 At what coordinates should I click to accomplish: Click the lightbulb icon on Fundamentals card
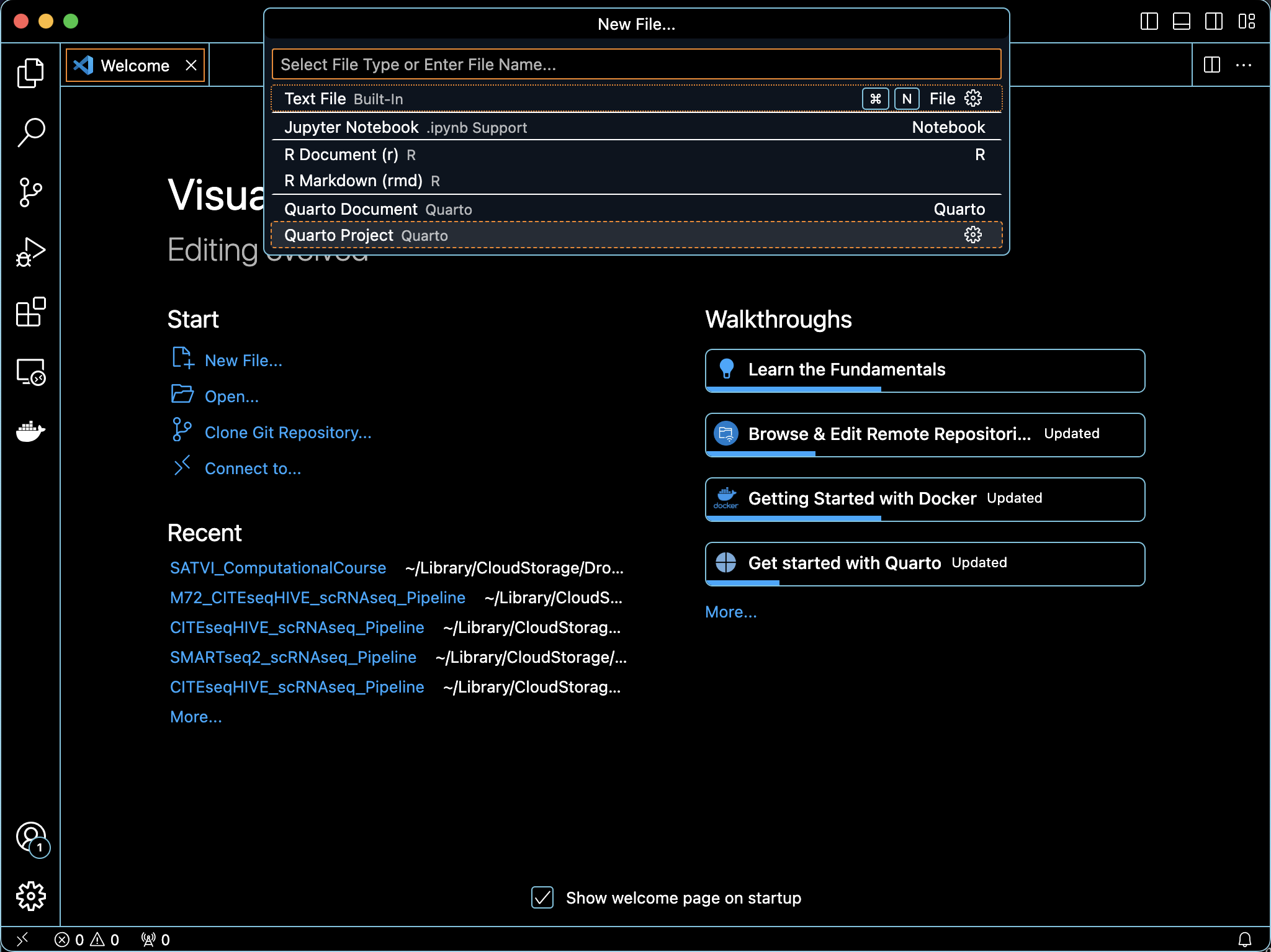[x=726, y=369]
